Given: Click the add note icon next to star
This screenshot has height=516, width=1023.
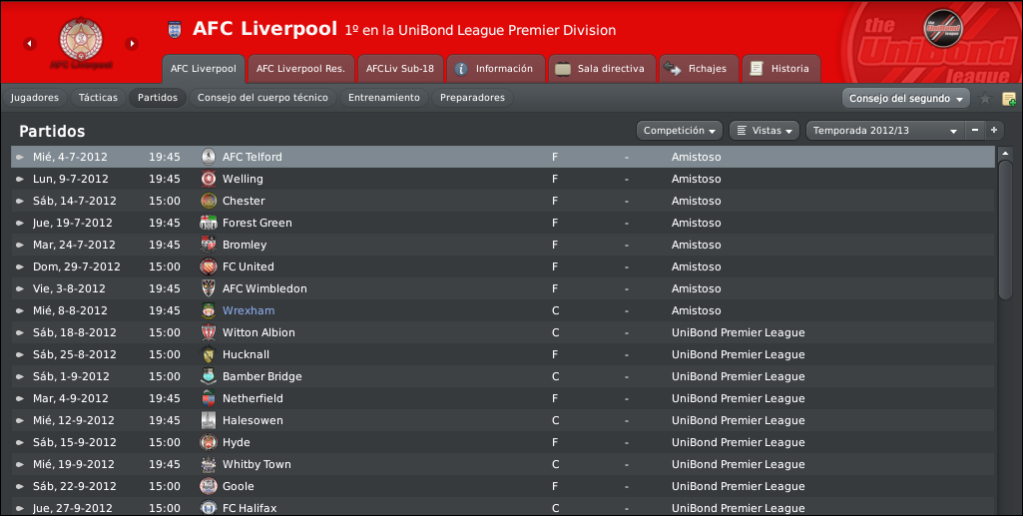Looking at the screenshot, I should point(1009,99).
